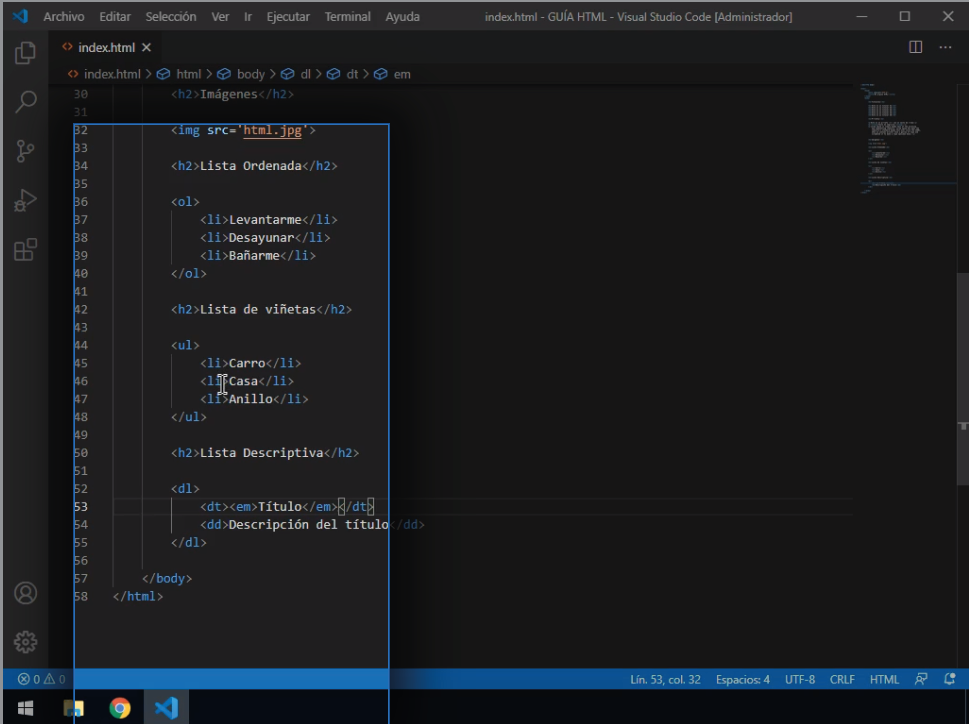
Task: Open the Explorer sidebar icon
Action: [x=25, y=52]
